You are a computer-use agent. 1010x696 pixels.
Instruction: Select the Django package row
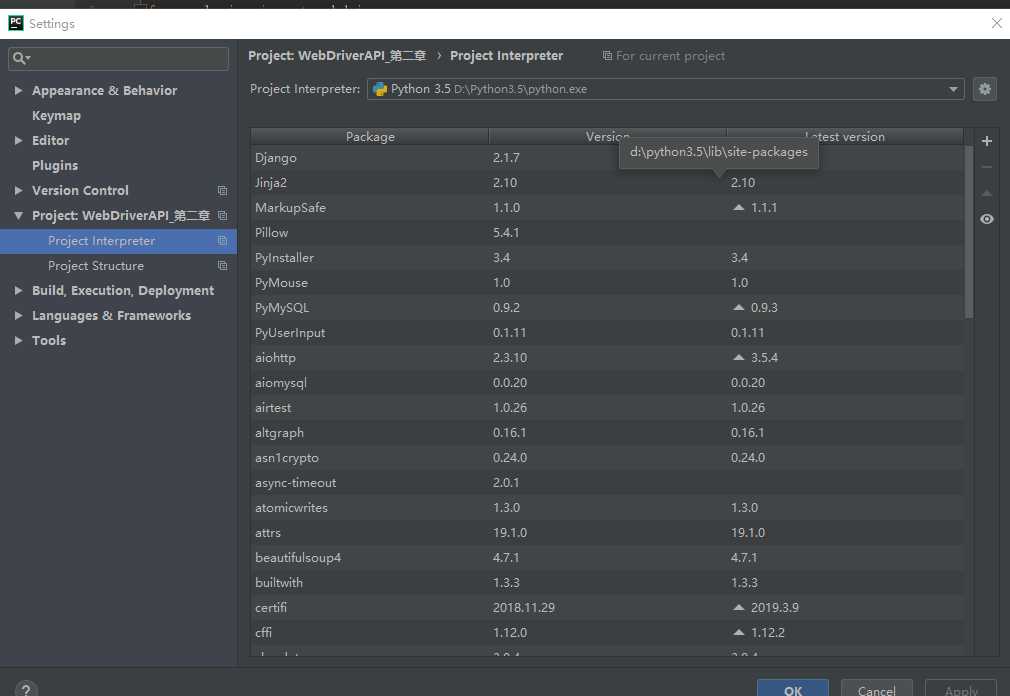[x=607, y=158]
